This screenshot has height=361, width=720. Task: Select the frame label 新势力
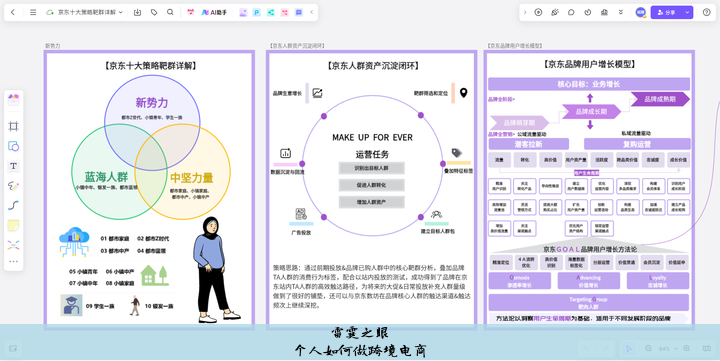pos(52,46)
